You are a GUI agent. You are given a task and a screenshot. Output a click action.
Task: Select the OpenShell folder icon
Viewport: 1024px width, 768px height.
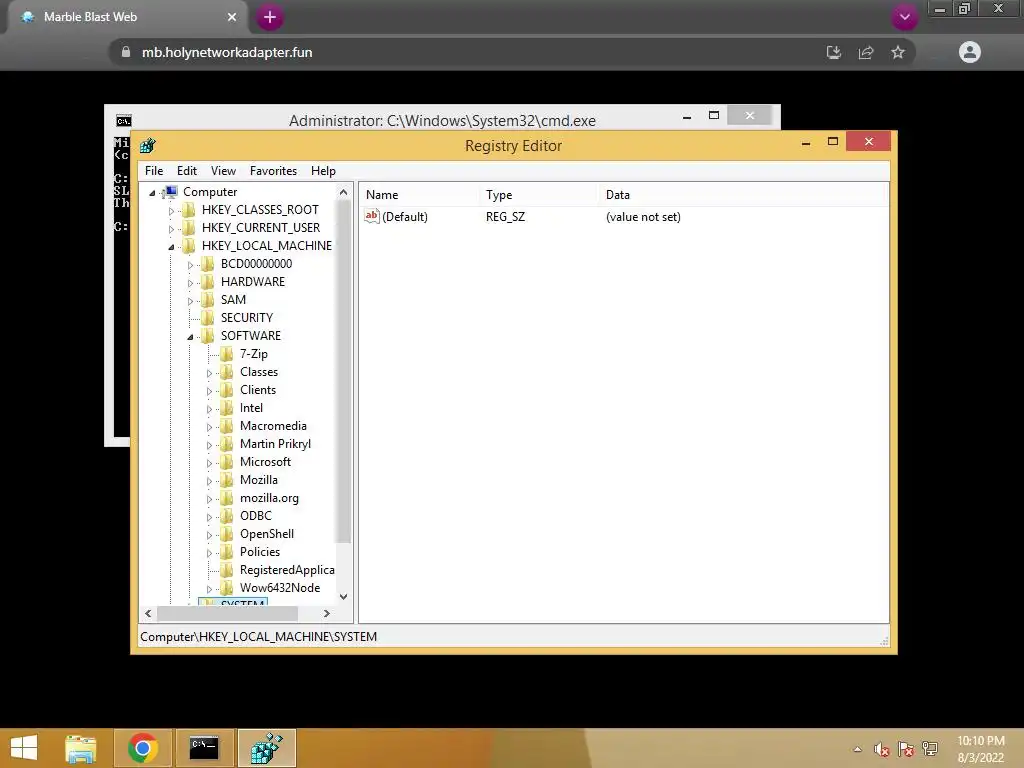(227, 534)
